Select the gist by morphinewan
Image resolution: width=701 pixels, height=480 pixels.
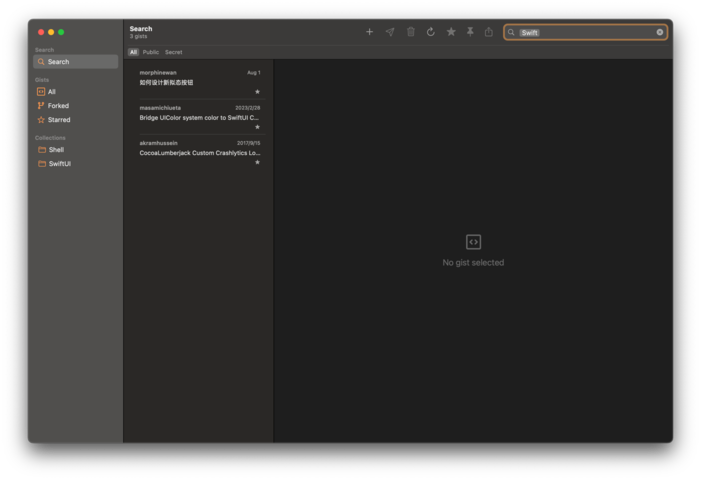[199, 81]
